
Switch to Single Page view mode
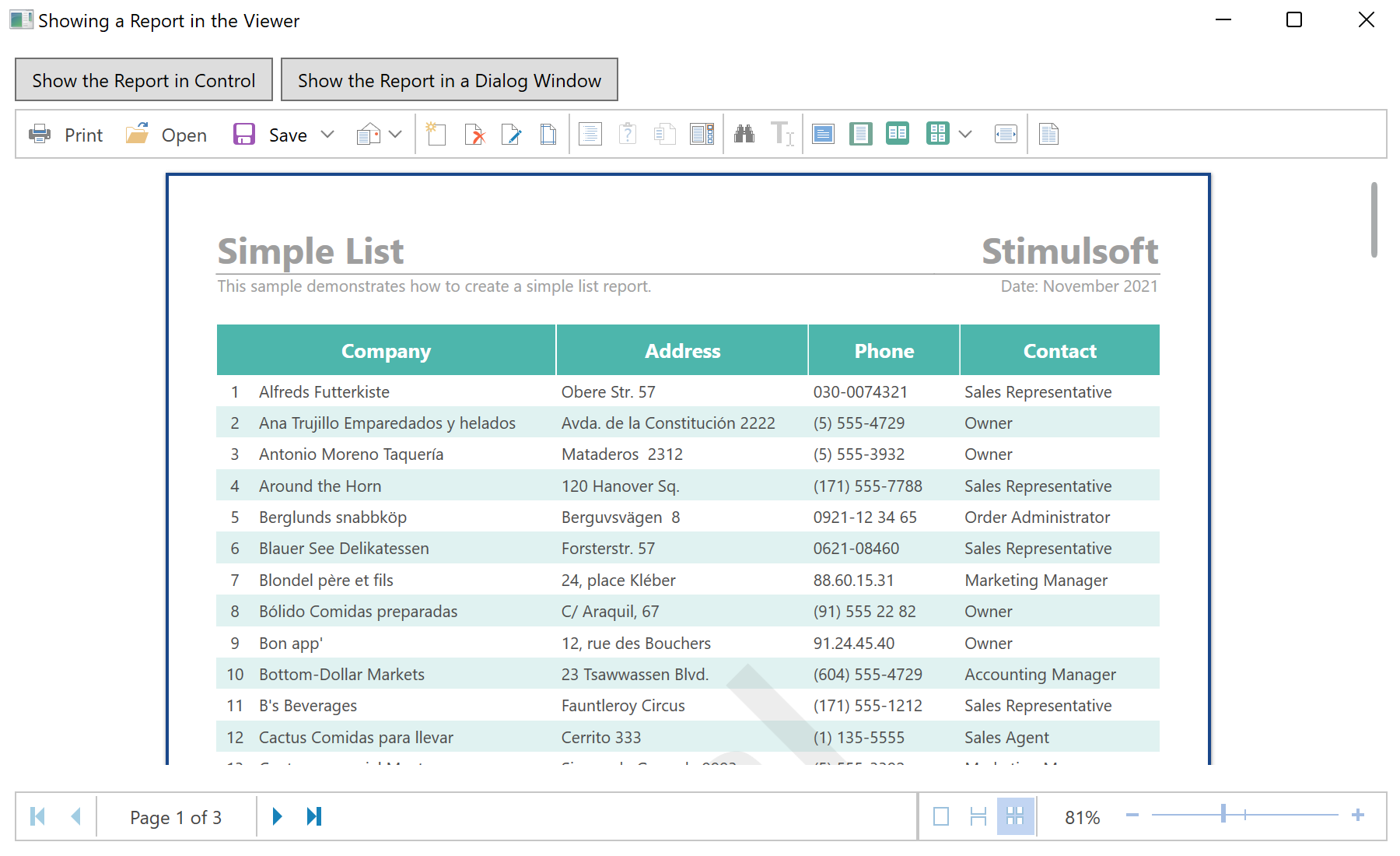coord(941,816)
